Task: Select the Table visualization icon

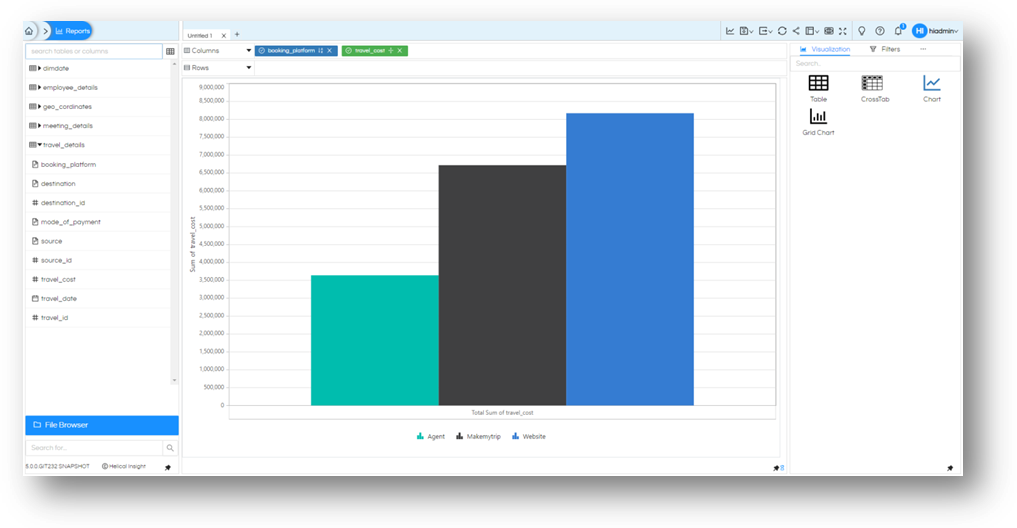Action: click(818, 83)
